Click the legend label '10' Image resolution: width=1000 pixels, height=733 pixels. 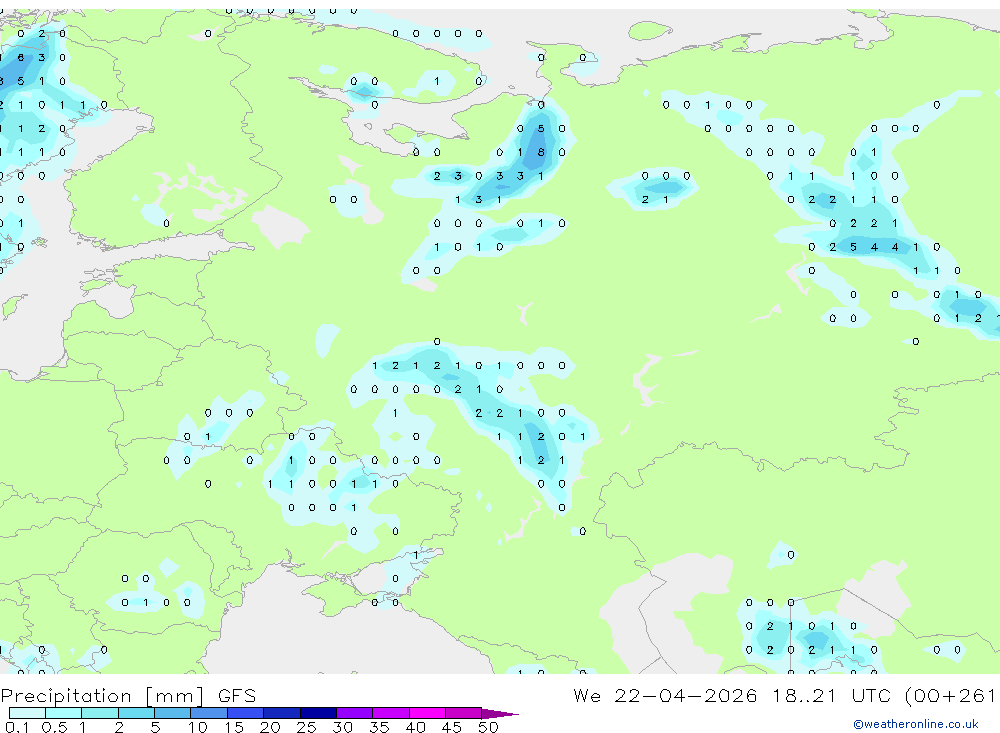coord(197,727)
